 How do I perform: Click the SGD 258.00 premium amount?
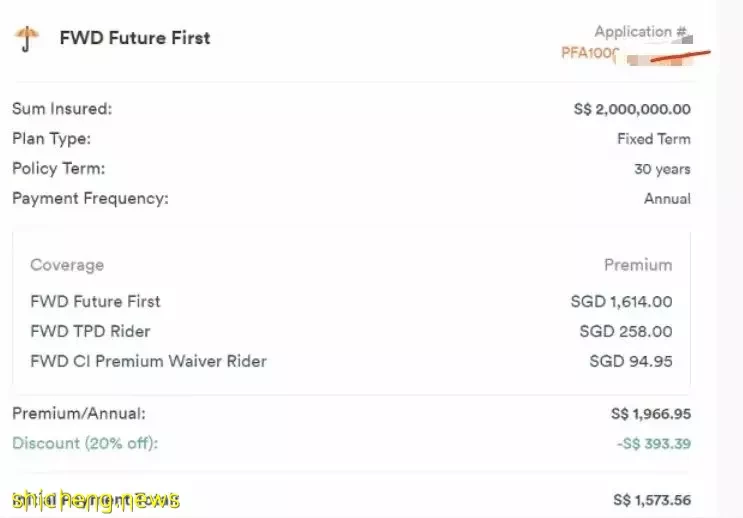coord(626,331)
